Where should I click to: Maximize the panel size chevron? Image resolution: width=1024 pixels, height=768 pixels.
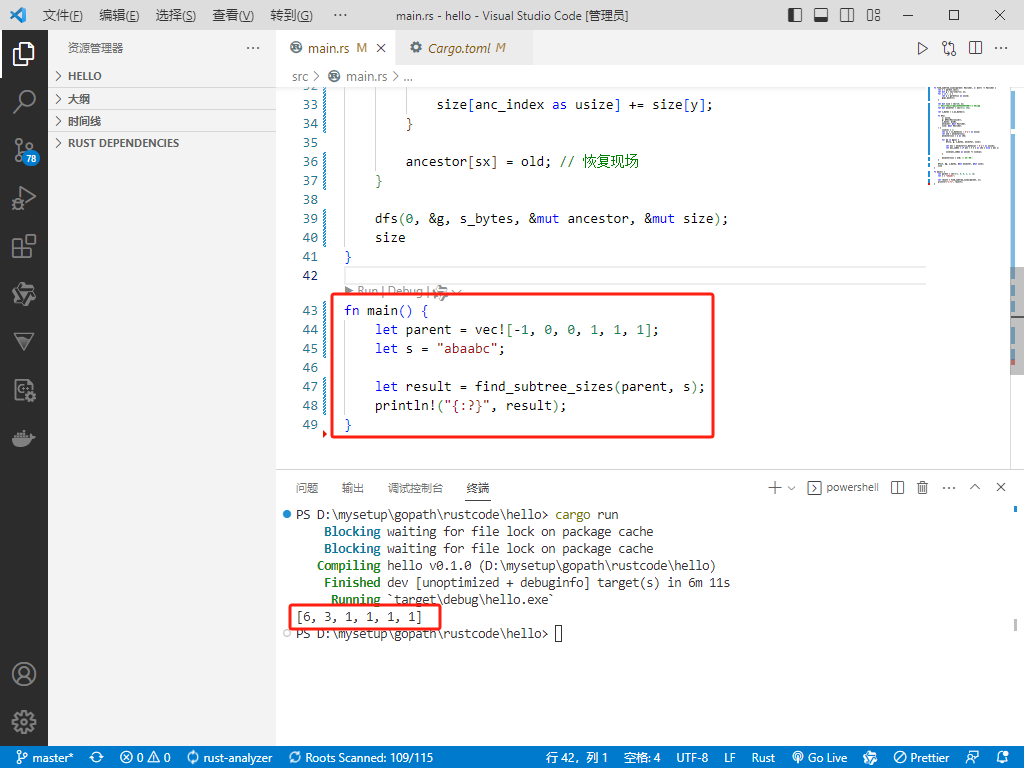click(975, 487)
